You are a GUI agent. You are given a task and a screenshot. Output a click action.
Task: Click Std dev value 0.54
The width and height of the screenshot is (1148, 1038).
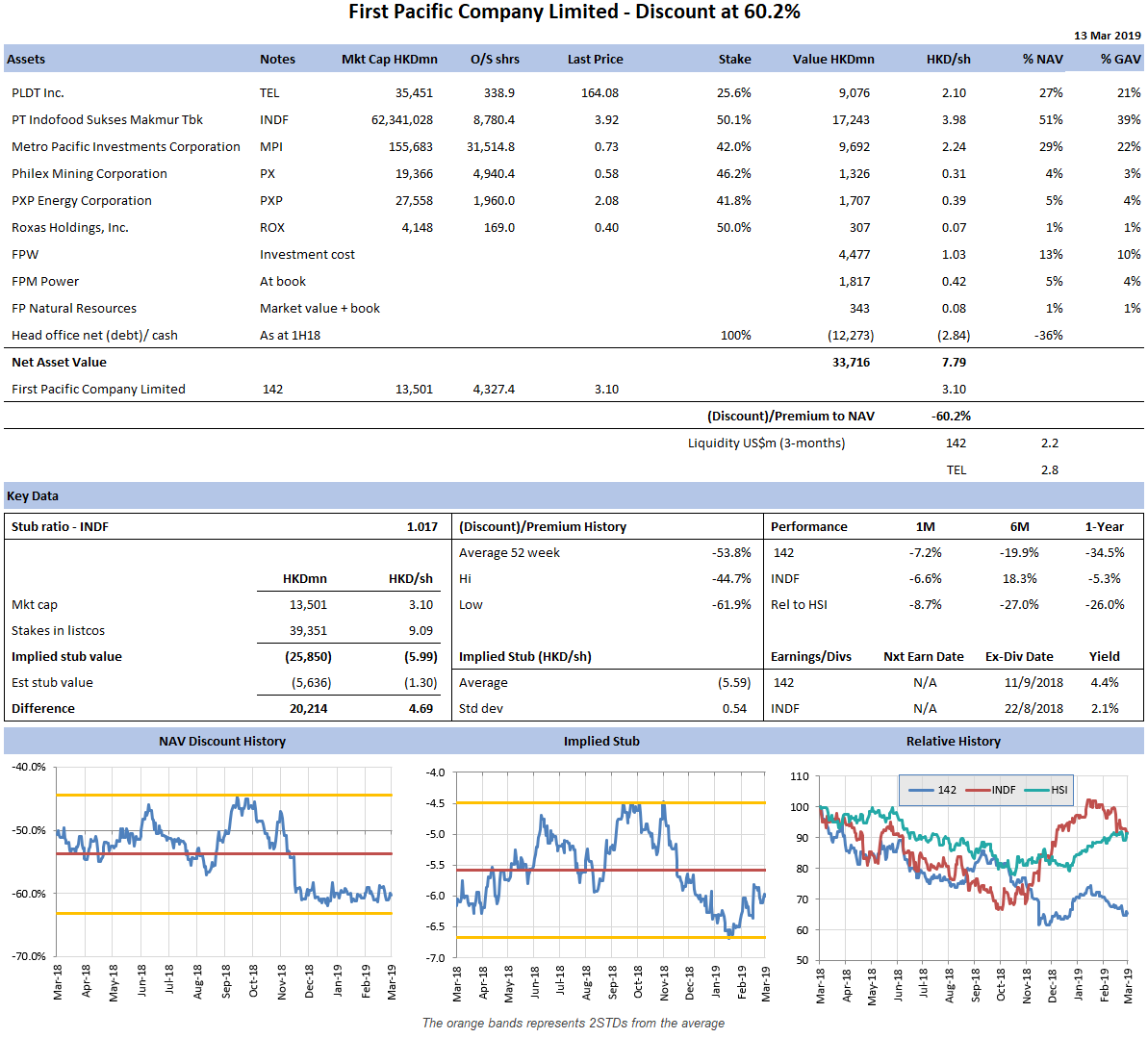[734, 709]
